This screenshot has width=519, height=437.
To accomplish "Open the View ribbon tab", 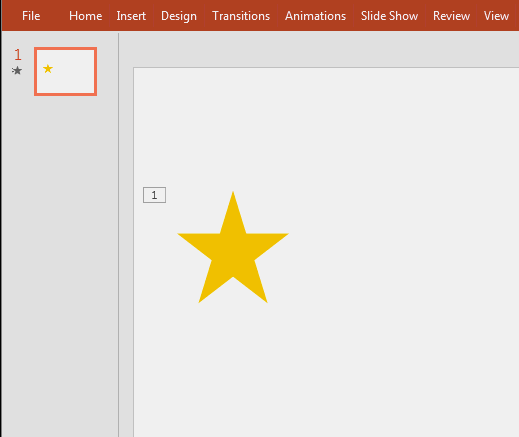I will coord(496,16).
